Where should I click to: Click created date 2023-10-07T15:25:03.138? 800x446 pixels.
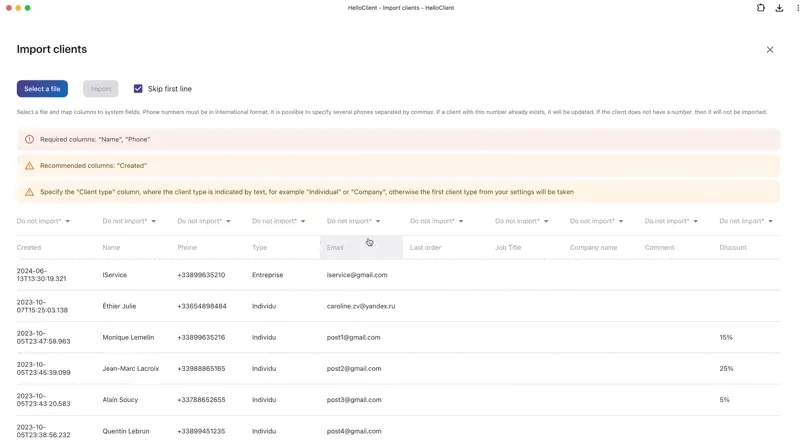click(x=42, y=306)
